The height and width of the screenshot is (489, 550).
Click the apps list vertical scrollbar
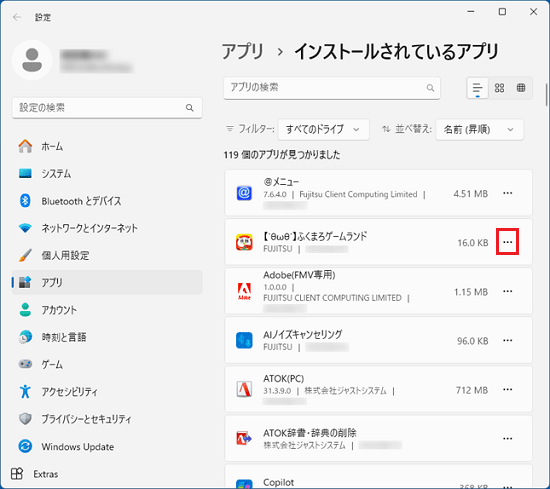pos(546,95)
